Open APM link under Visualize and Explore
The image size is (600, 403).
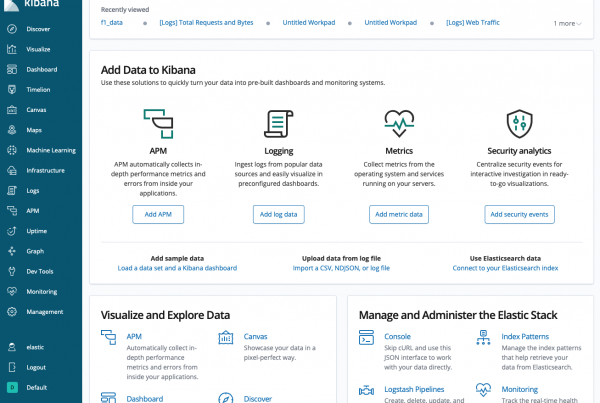tap(134, 336)
